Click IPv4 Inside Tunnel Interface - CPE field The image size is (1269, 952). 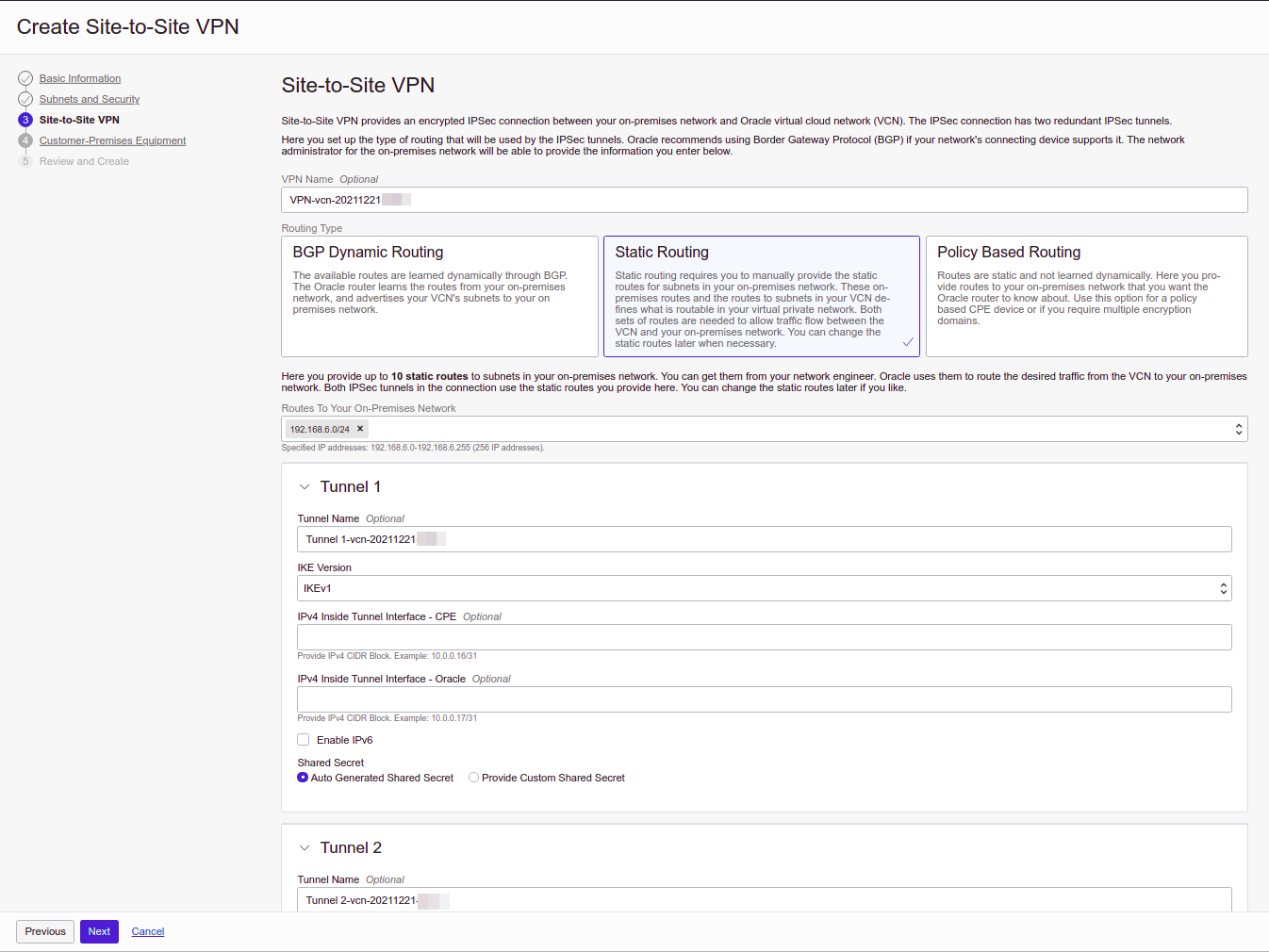(765, 637)
